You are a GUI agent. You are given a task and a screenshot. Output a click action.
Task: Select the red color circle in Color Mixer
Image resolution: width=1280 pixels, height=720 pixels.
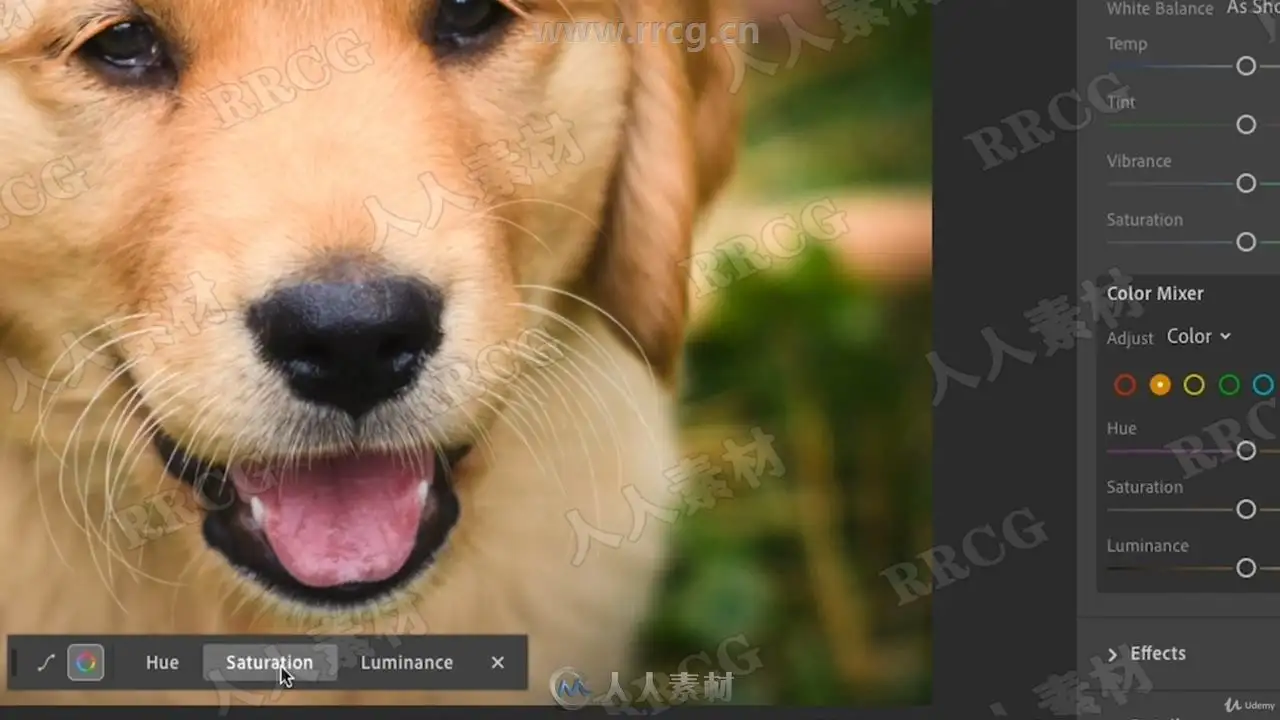pos(1125,385)
